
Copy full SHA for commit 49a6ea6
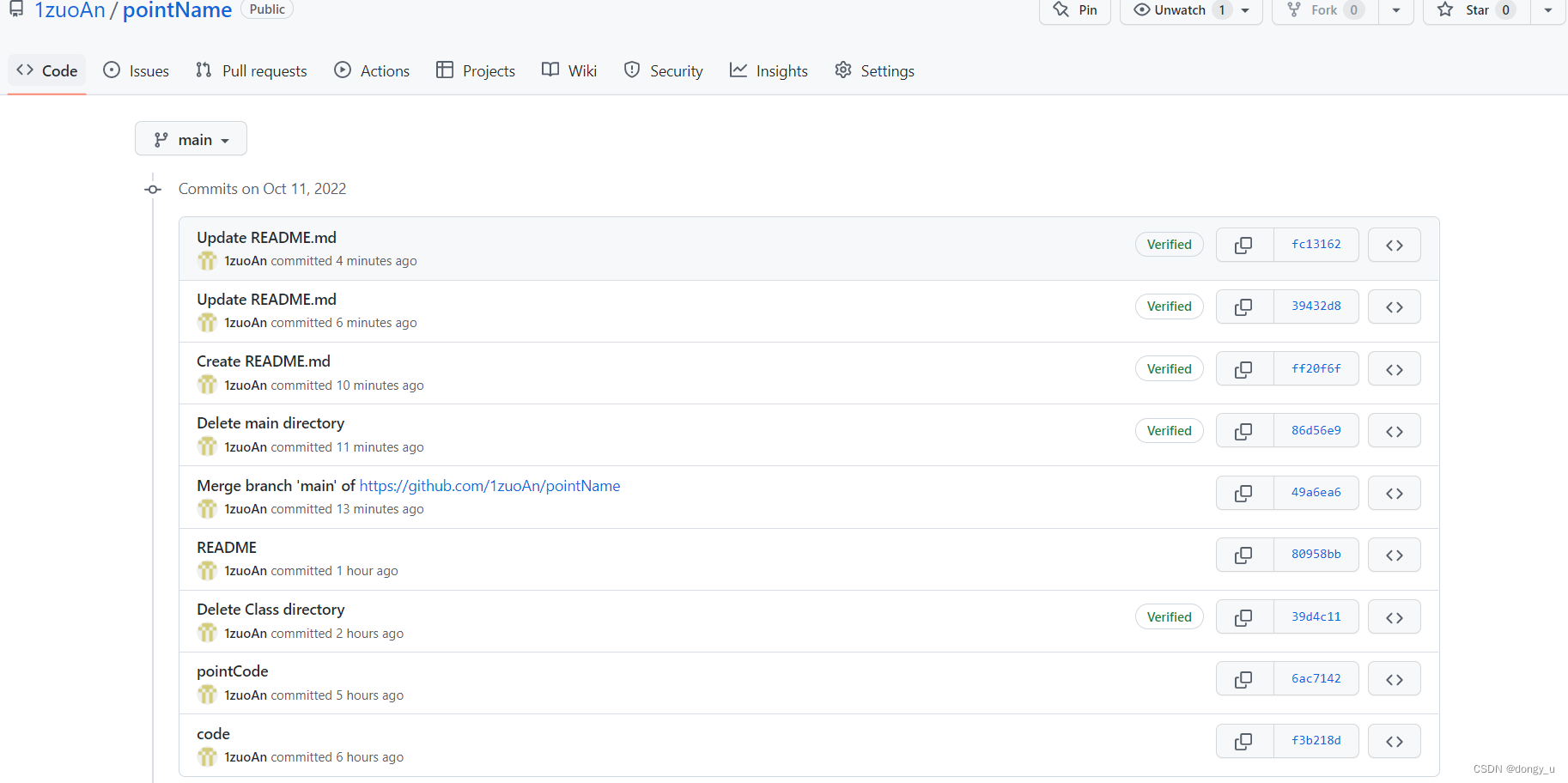click(x=1244, y=493)
